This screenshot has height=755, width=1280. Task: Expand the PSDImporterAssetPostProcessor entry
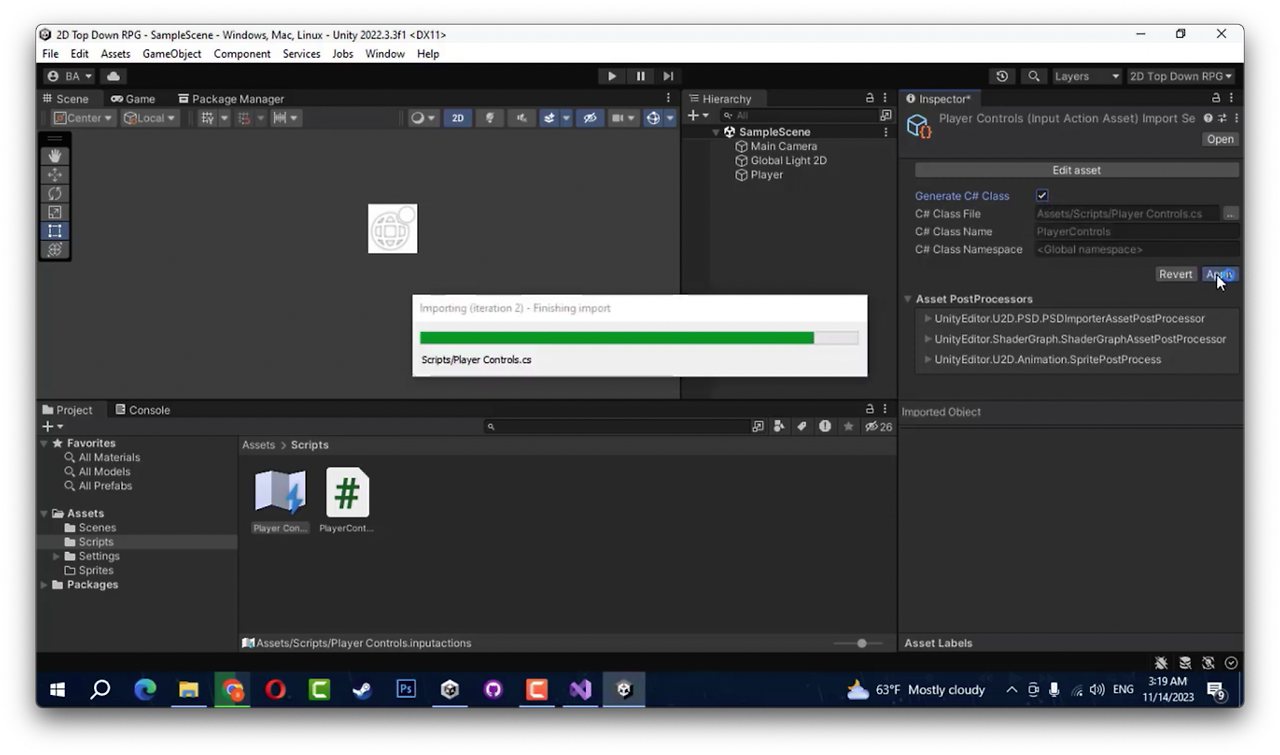(x=928, y=319)
